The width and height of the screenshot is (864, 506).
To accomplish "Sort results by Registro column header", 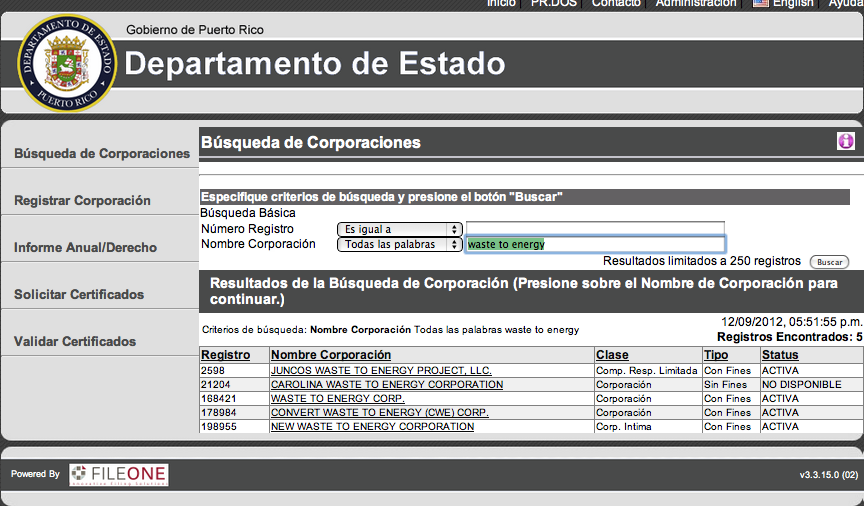I will [225, 355].
